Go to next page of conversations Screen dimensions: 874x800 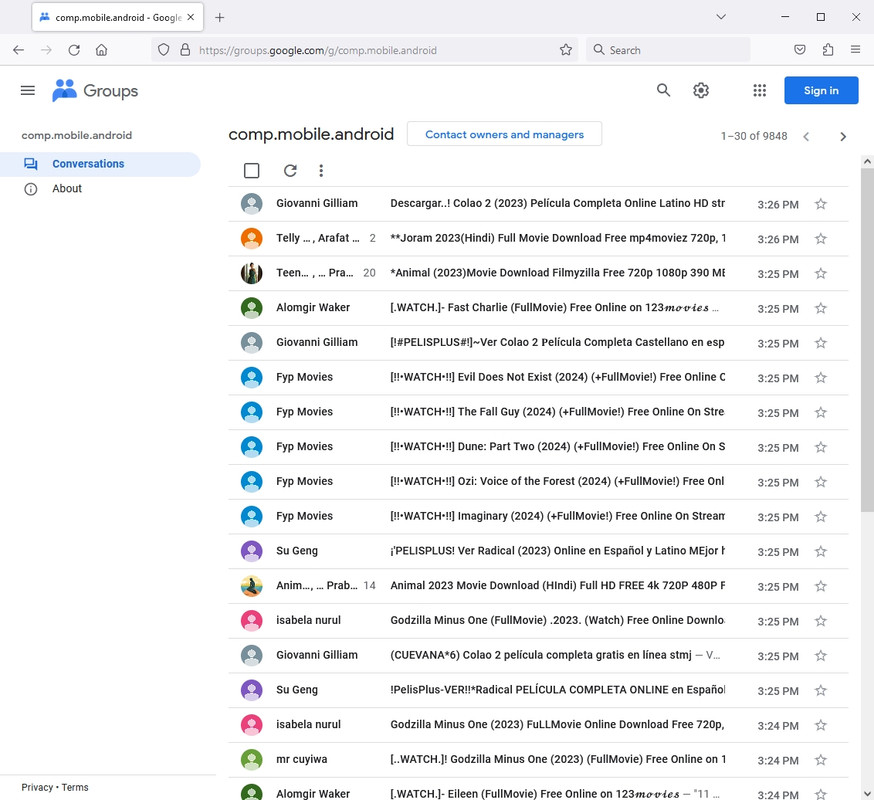(842, 137)
